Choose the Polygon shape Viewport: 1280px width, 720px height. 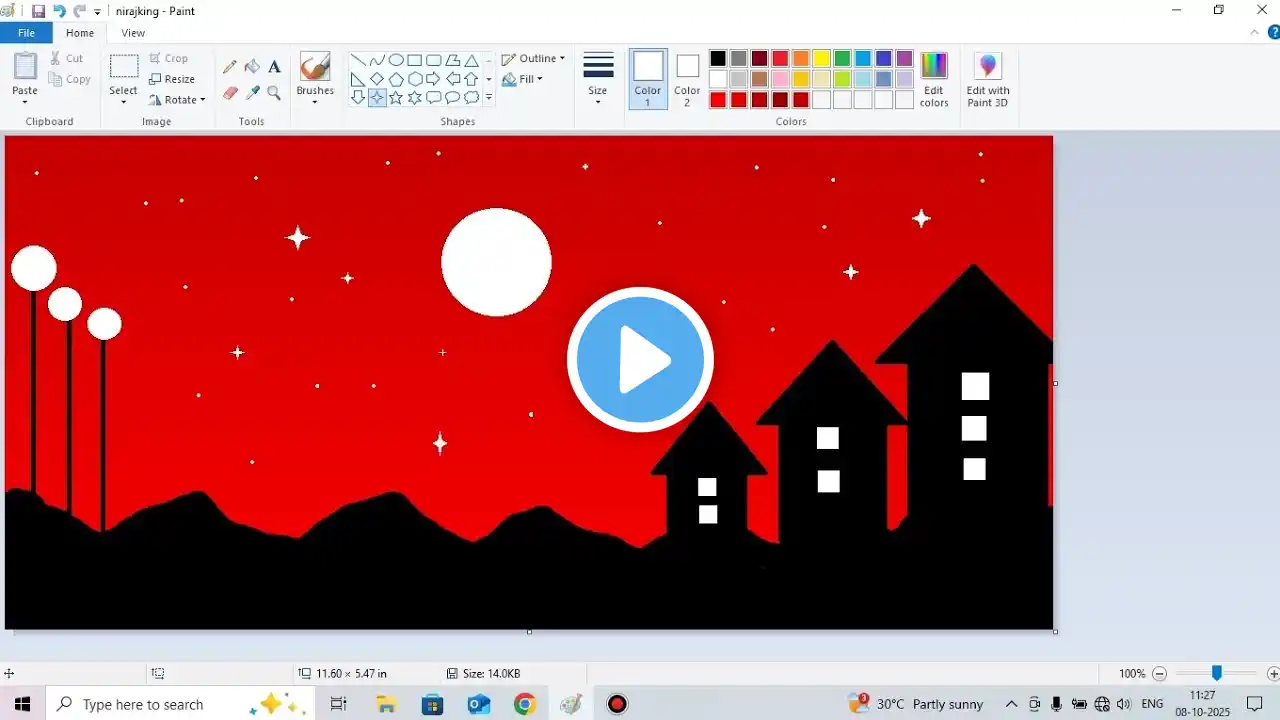click(x=453, y=60)
